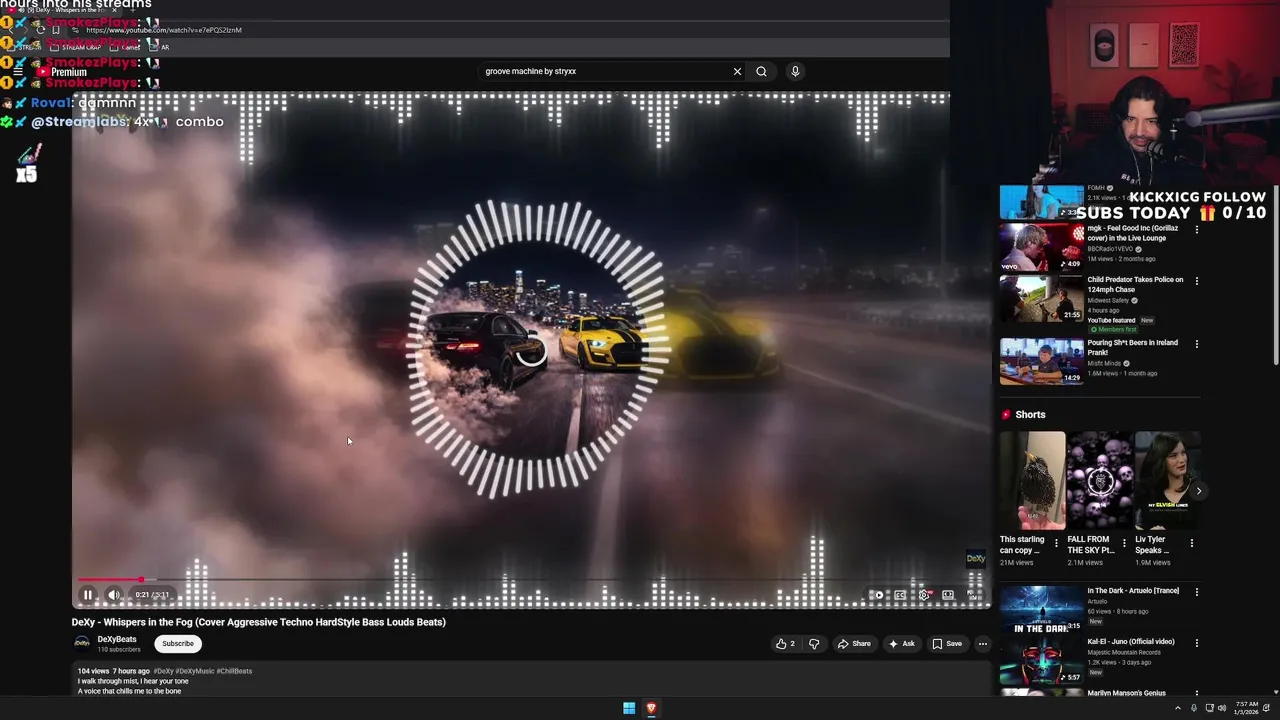The width and height of the screenshot is (1280, 720).
Task: Open the DeXyBeats channel name link
Action: pyautogui.click(x=117, y=639)
